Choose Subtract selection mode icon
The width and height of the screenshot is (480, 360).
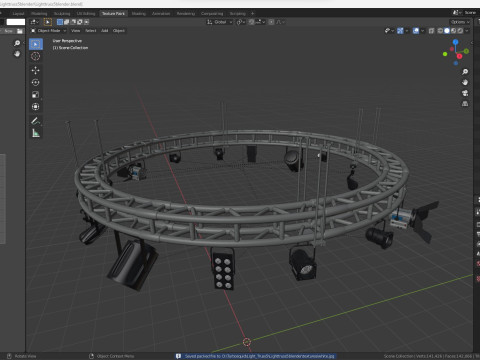click(x=73, y=22)
